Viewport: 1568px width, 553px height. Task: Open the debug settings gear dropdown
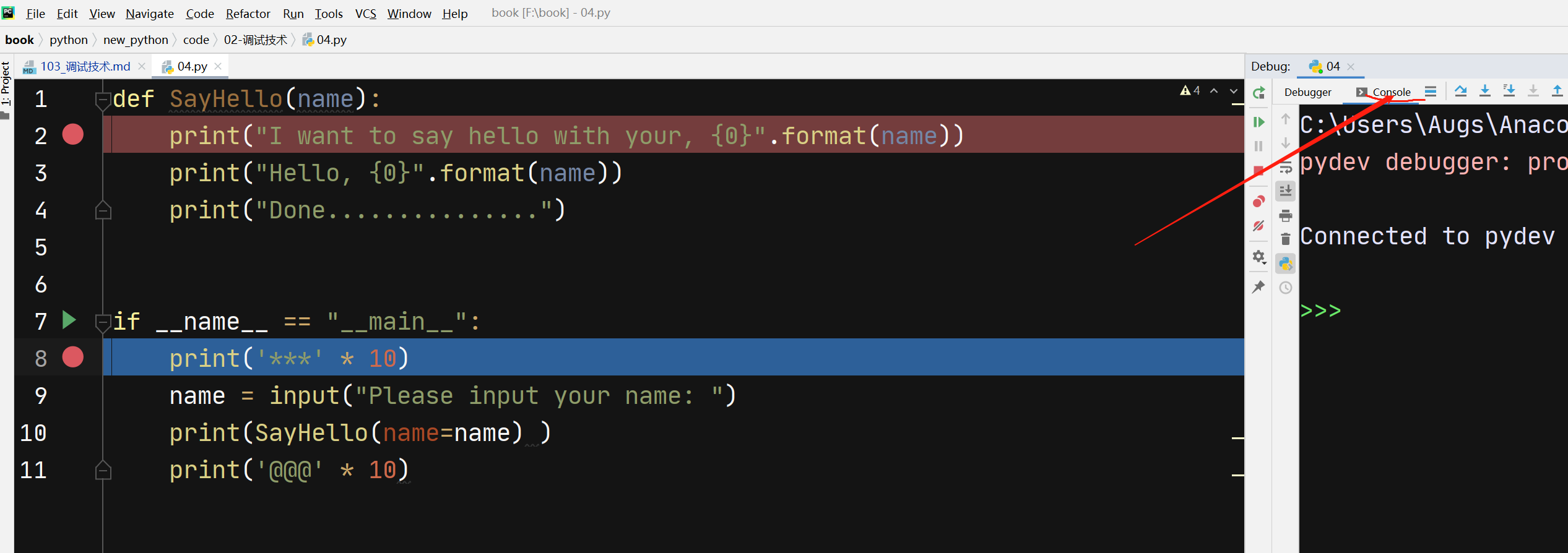tap(1258, 257)
